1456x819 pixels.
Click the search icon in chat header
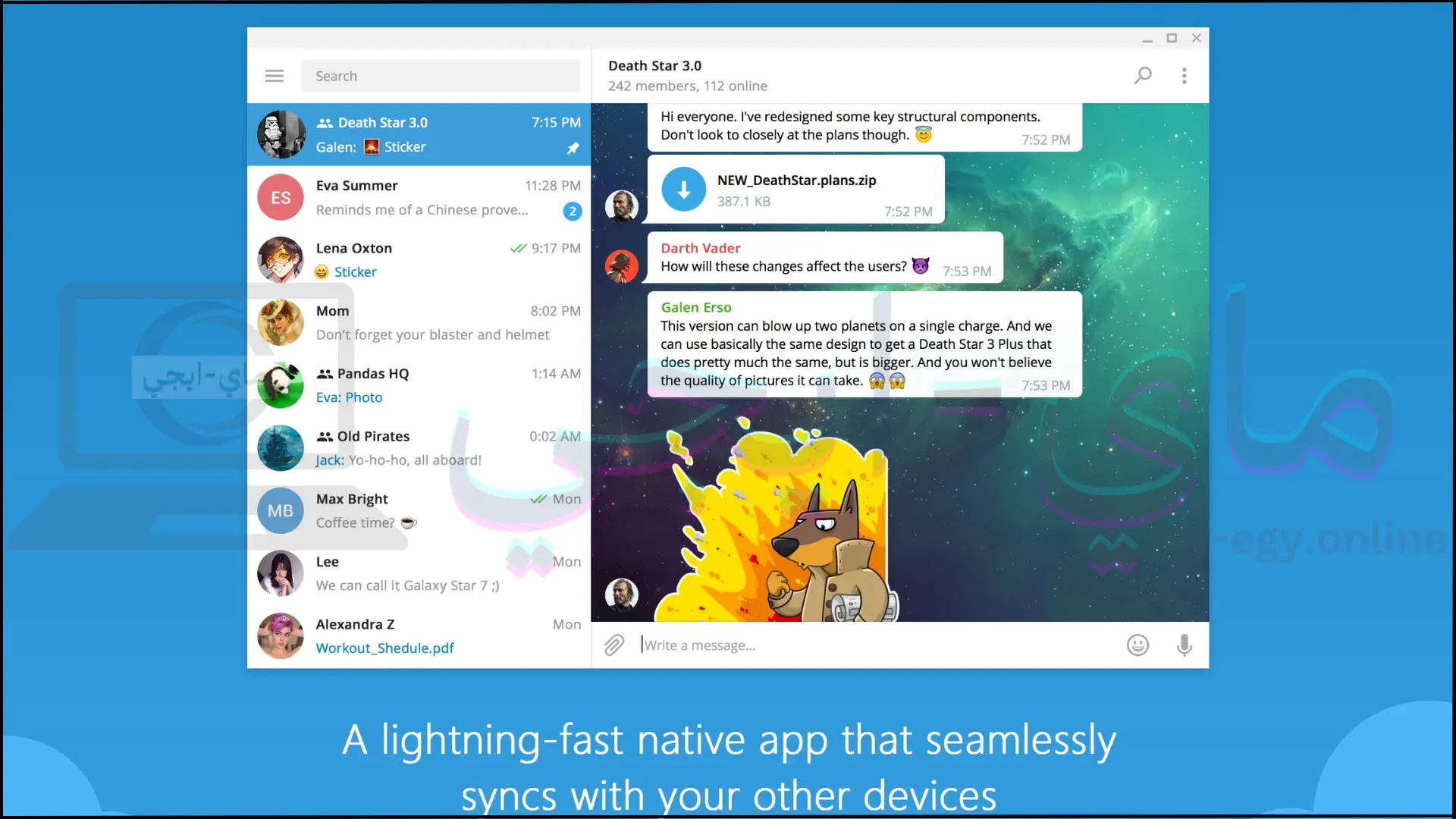click(1143, 75)
